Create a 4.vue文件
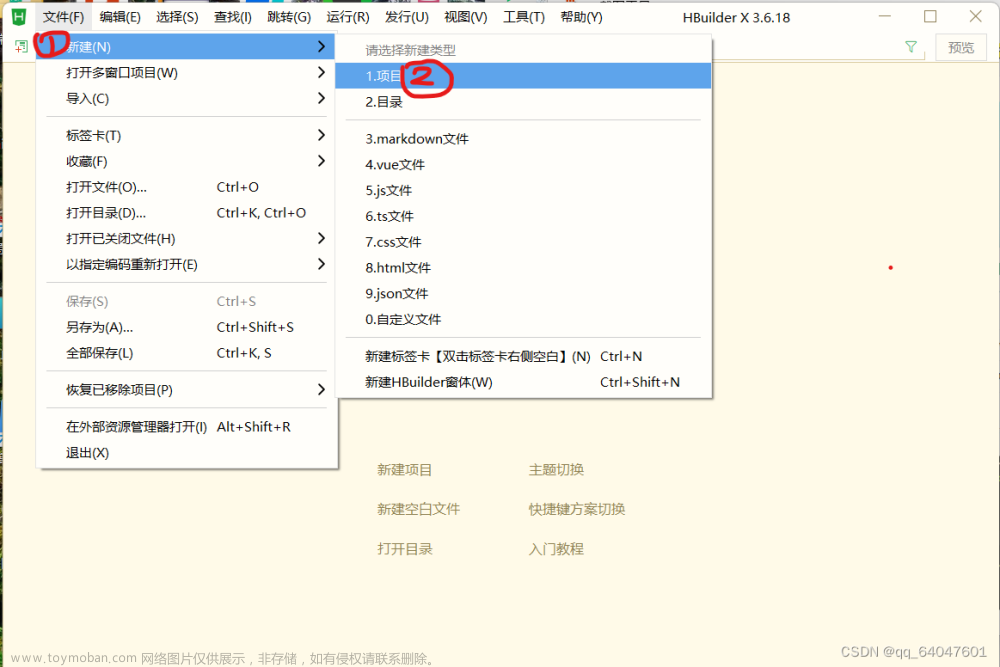The width and height of the screenshot is (1000, 667). coord(523,165)
